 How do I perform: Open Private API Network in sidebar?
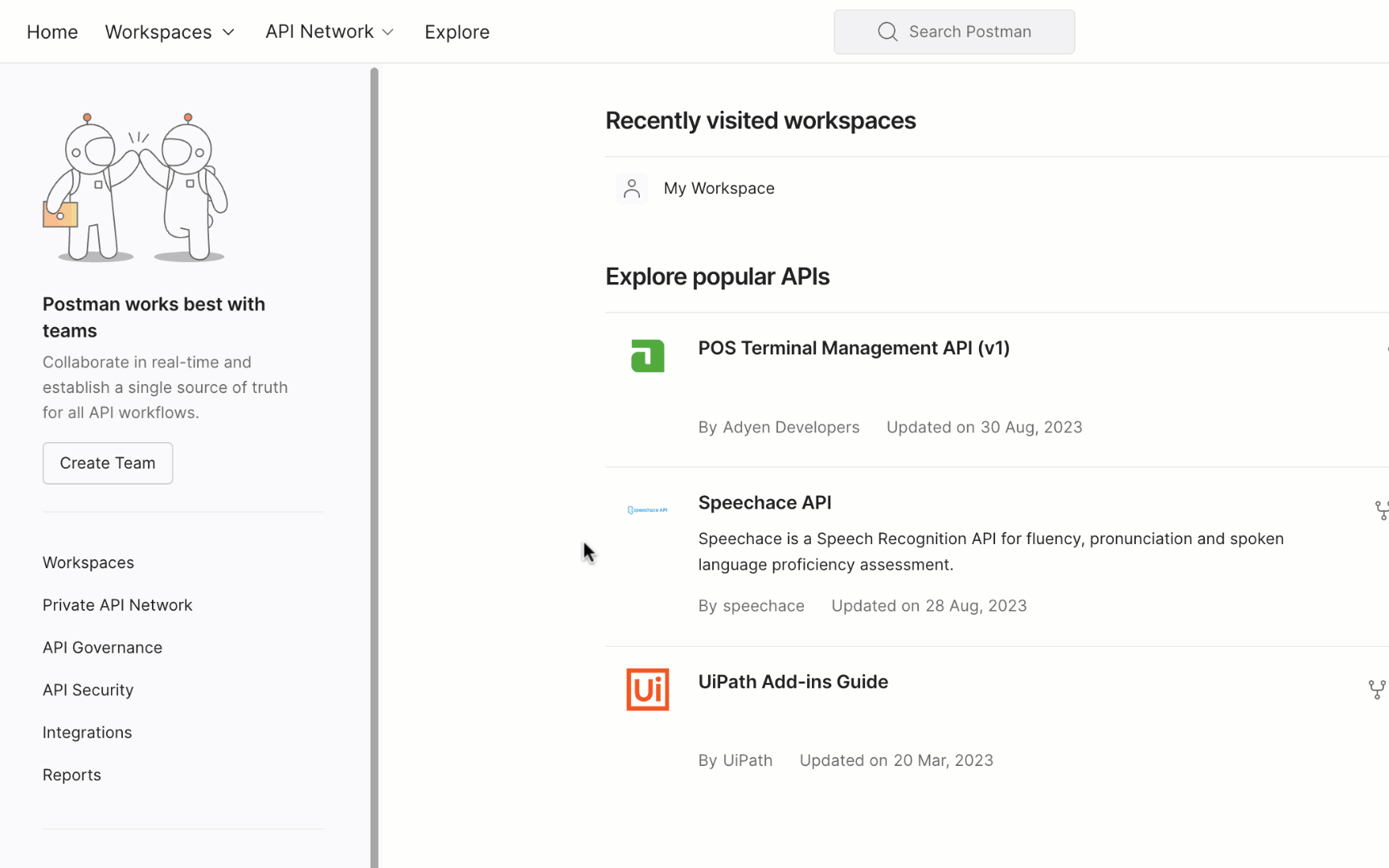point(117,605)
